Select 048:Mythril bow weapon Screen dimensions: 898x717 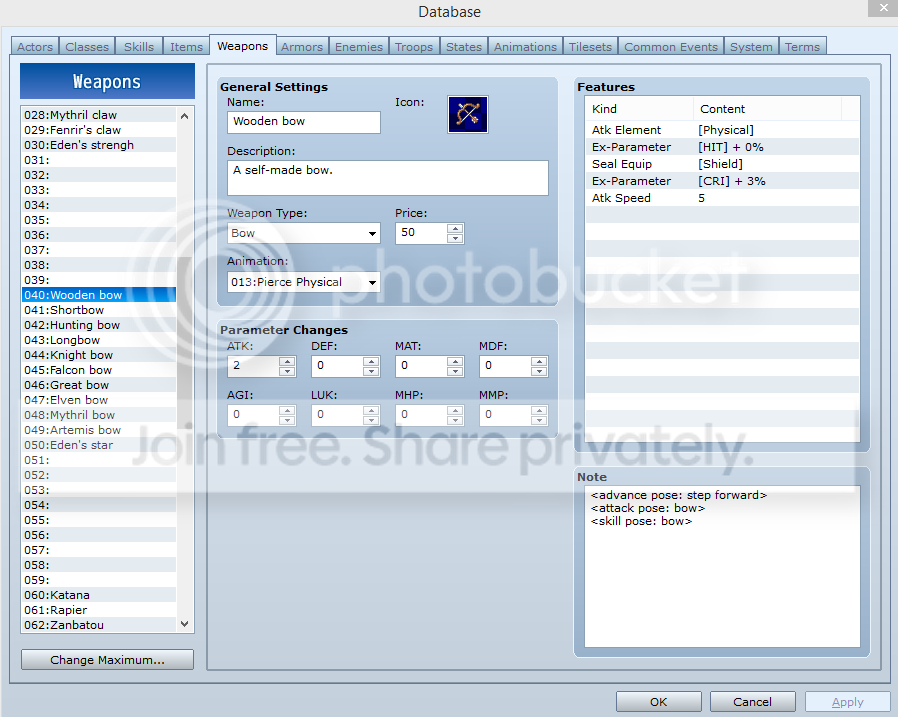click(x=99, y=415)
